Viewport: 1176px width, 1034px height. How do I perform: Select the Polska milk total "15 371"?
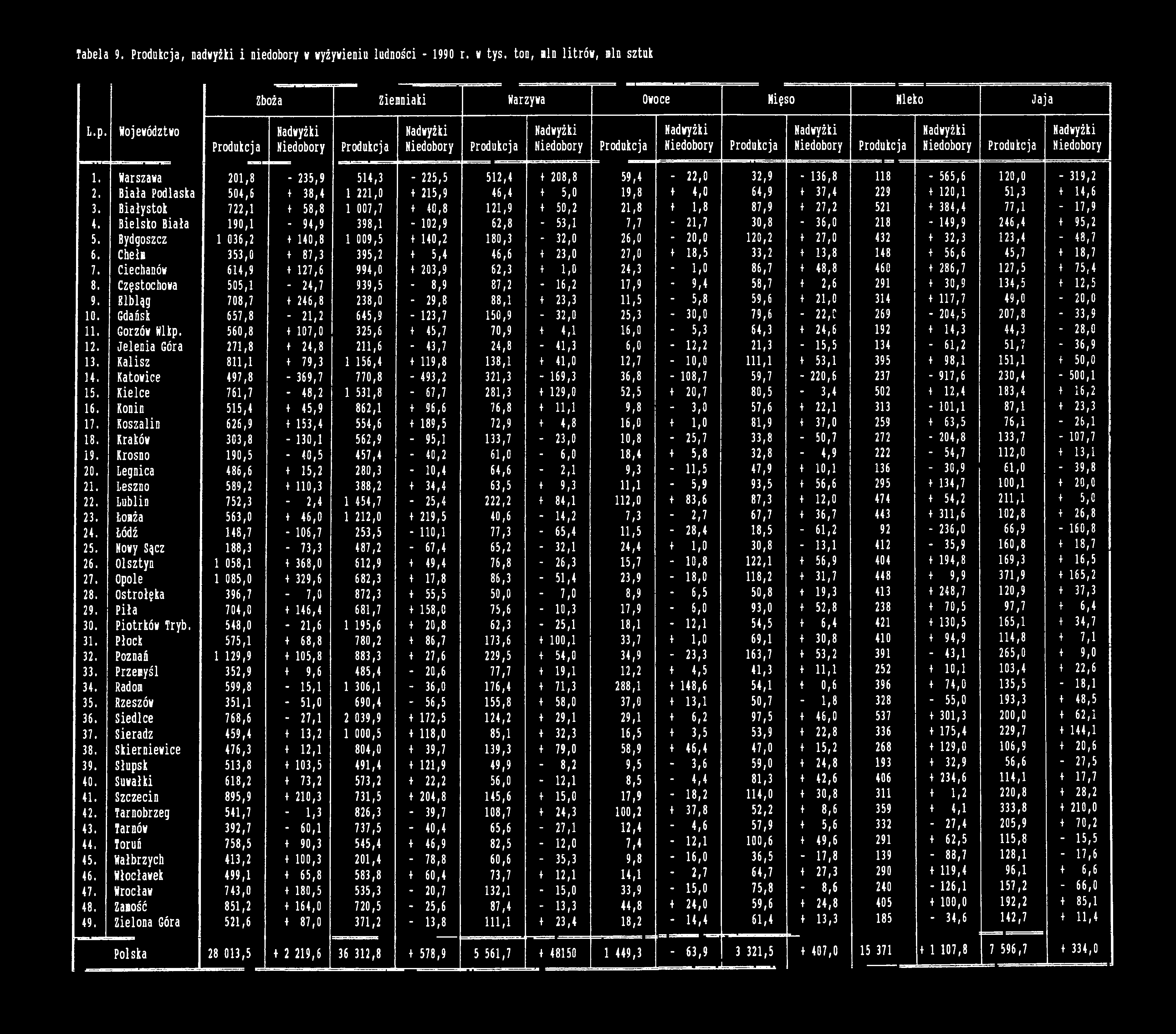point(876,950)
